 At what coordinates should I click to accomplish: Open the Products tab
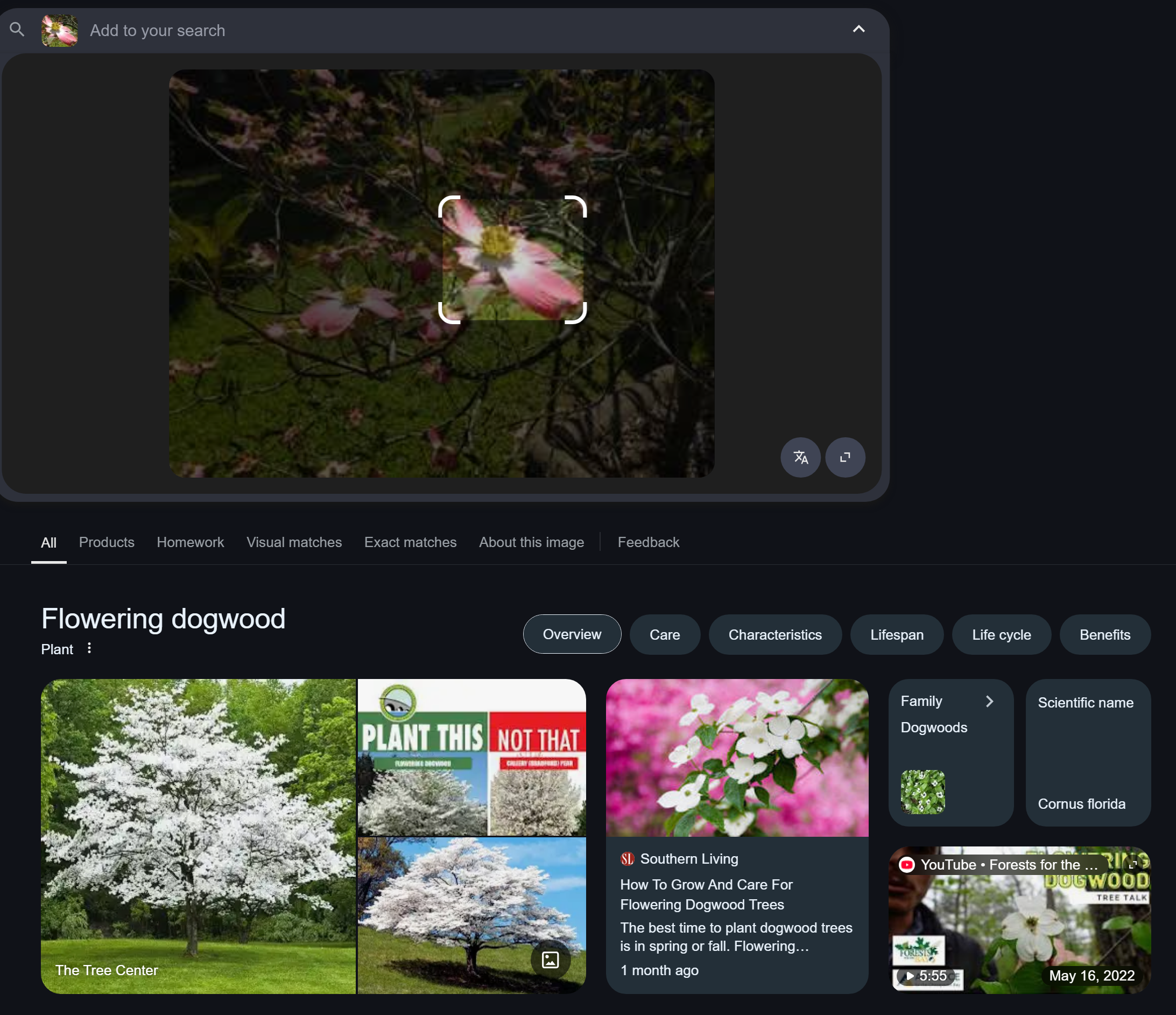[107, 542]
